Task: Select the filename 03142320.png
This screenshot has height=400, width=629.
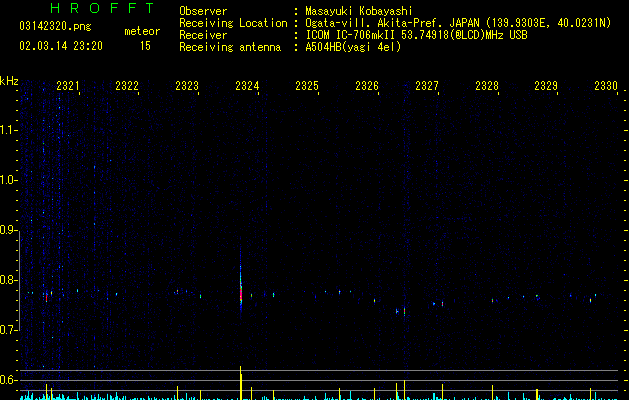Action: pos(55,27)
